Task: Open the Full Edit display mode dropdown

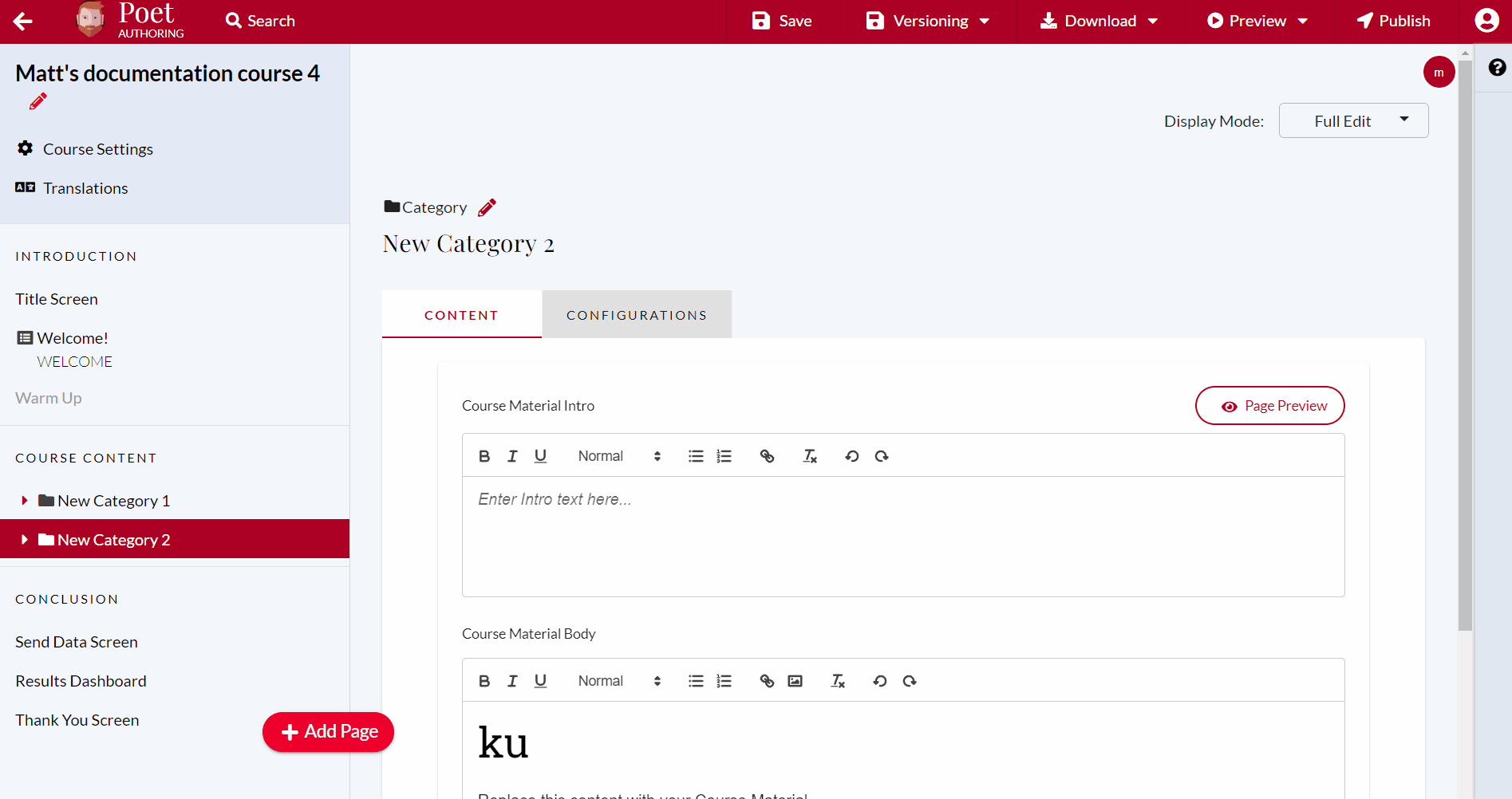Action: pos(1353,120)
